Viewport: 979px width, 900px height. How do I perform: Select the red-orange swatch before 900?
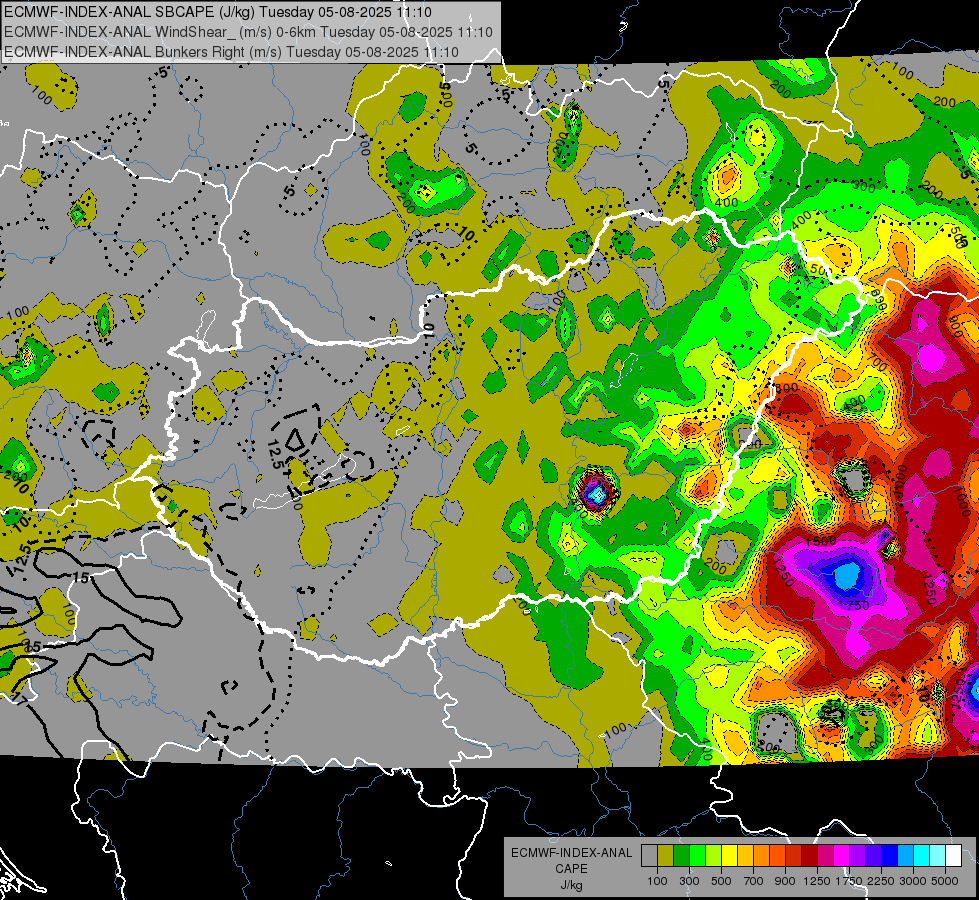point(777,856)
